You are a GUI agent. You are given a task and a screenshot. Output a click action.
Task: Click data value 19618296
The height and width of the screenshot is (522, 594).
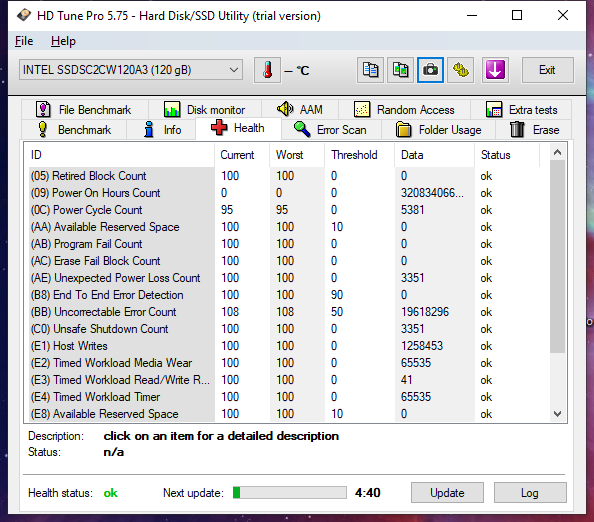(425, 312)
